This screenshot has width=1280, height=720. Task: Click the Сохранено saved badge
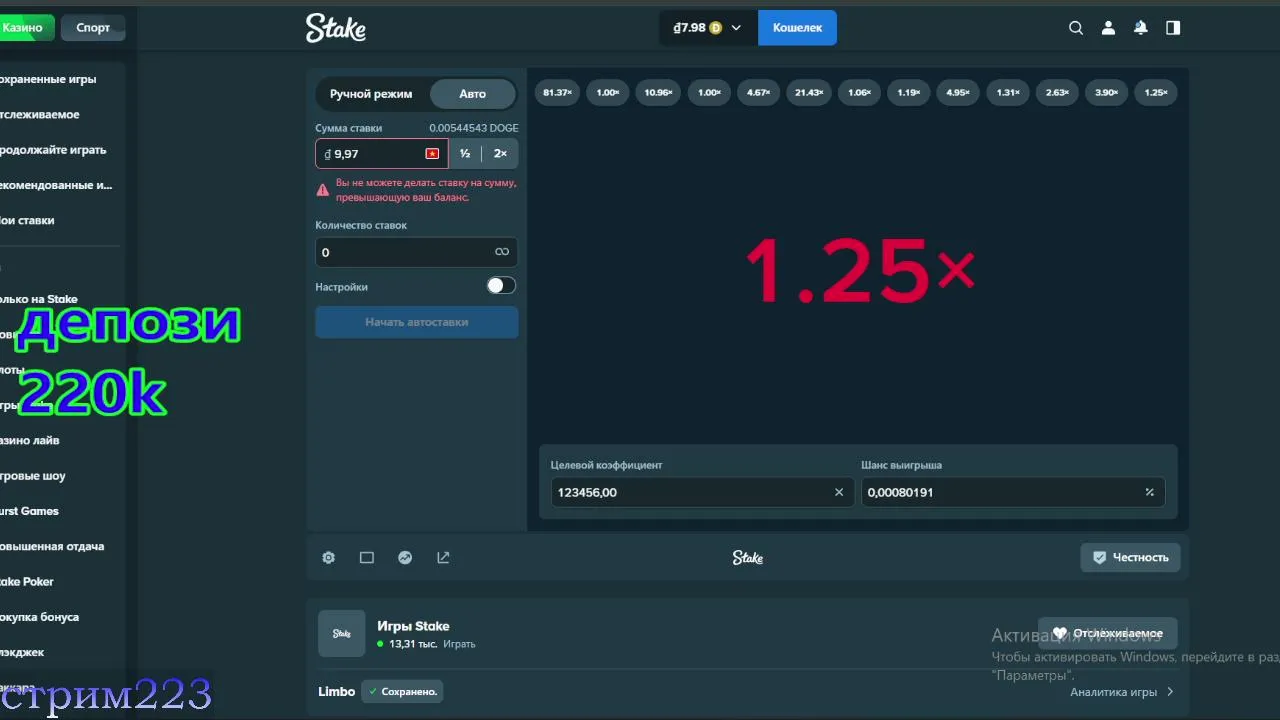(402, 691)
